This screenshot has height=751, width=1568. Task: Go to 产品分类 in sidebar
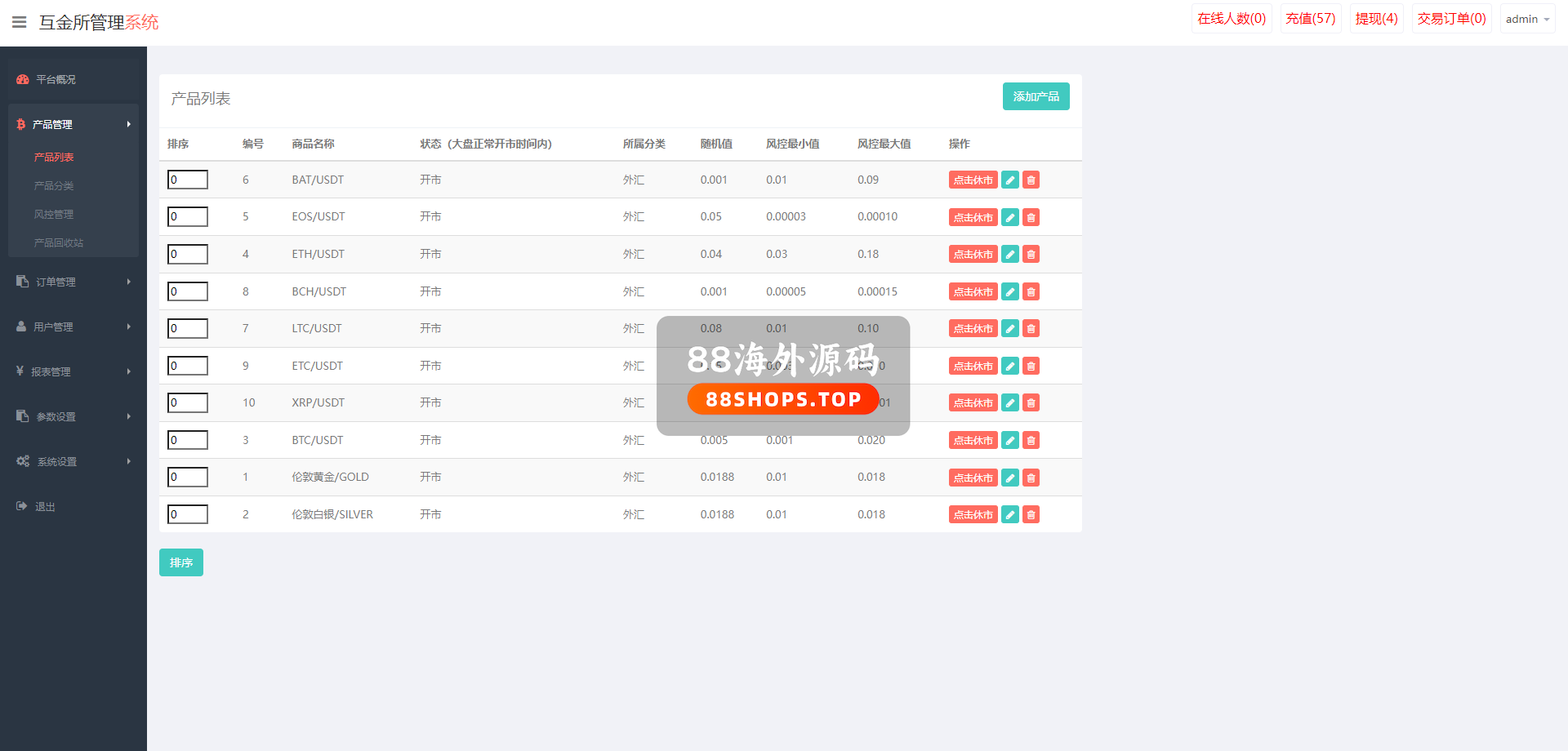54,186
